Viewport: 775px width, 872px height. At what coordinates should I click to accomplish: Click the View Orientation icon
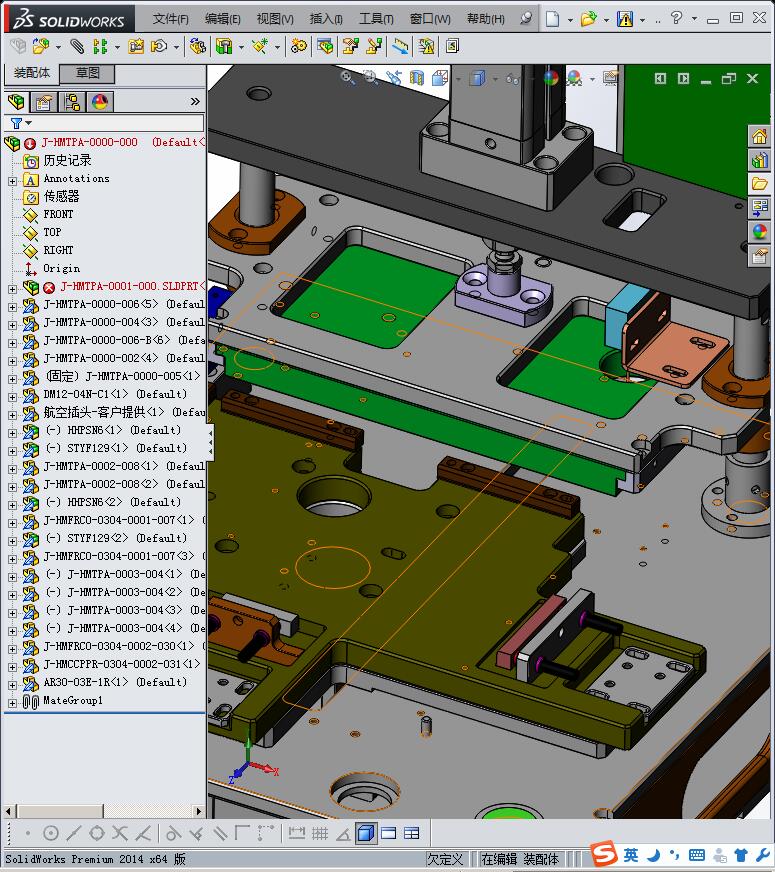click(440, 77)
